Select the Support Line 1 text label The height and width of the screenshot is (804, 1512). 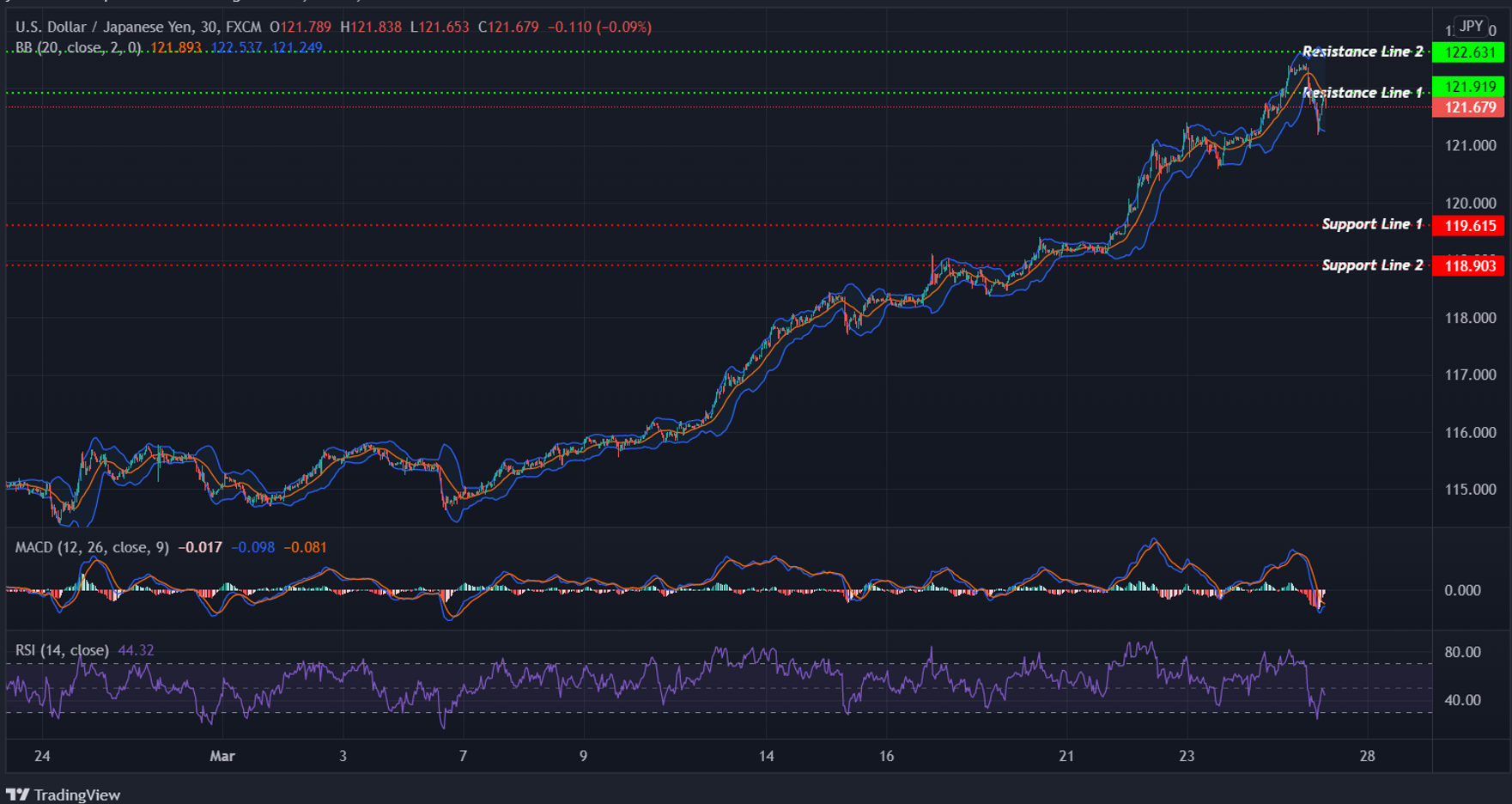[x=1371, y=224]
